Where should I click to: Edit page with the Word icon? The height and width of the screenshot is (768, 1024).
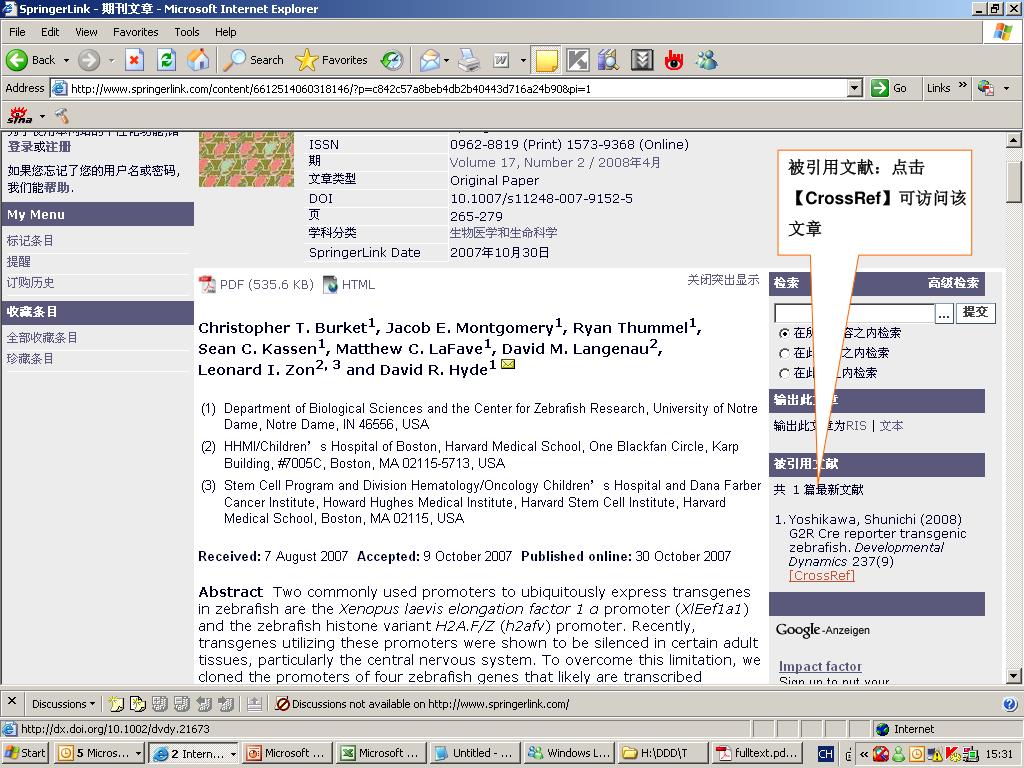[x=501, y=60]
